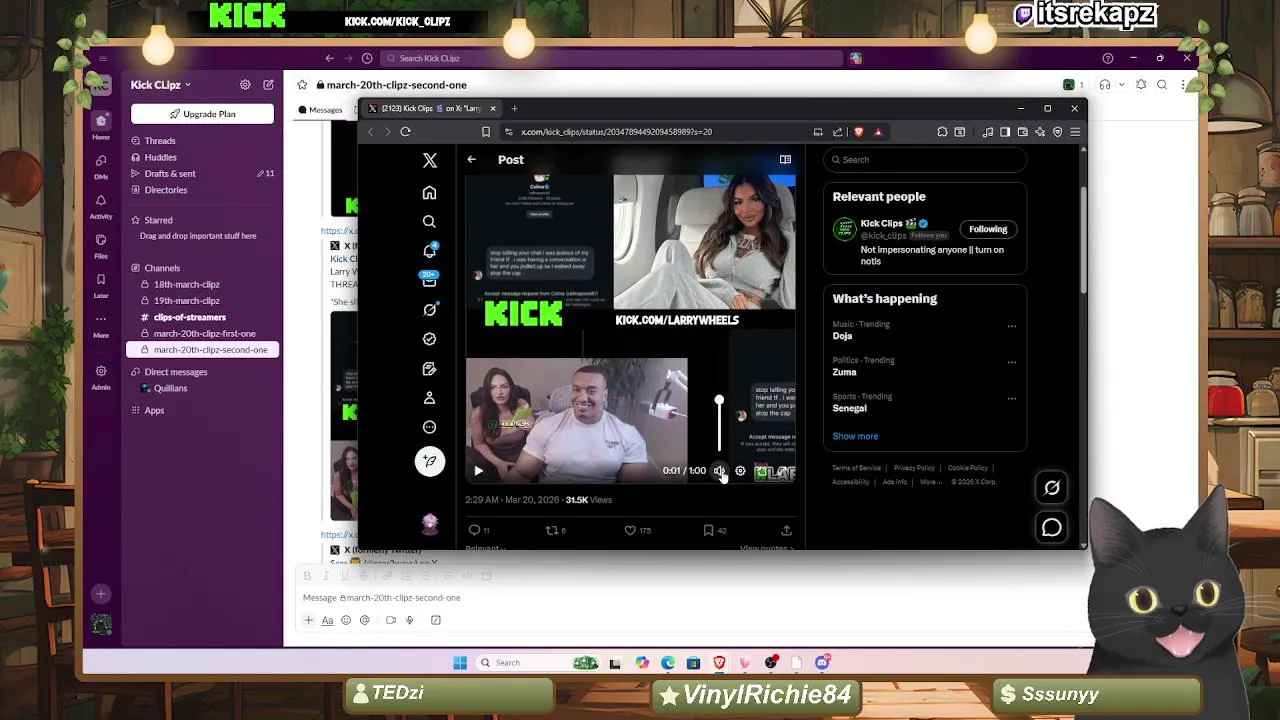Open Quillians direct message

(x=170, y=388)
